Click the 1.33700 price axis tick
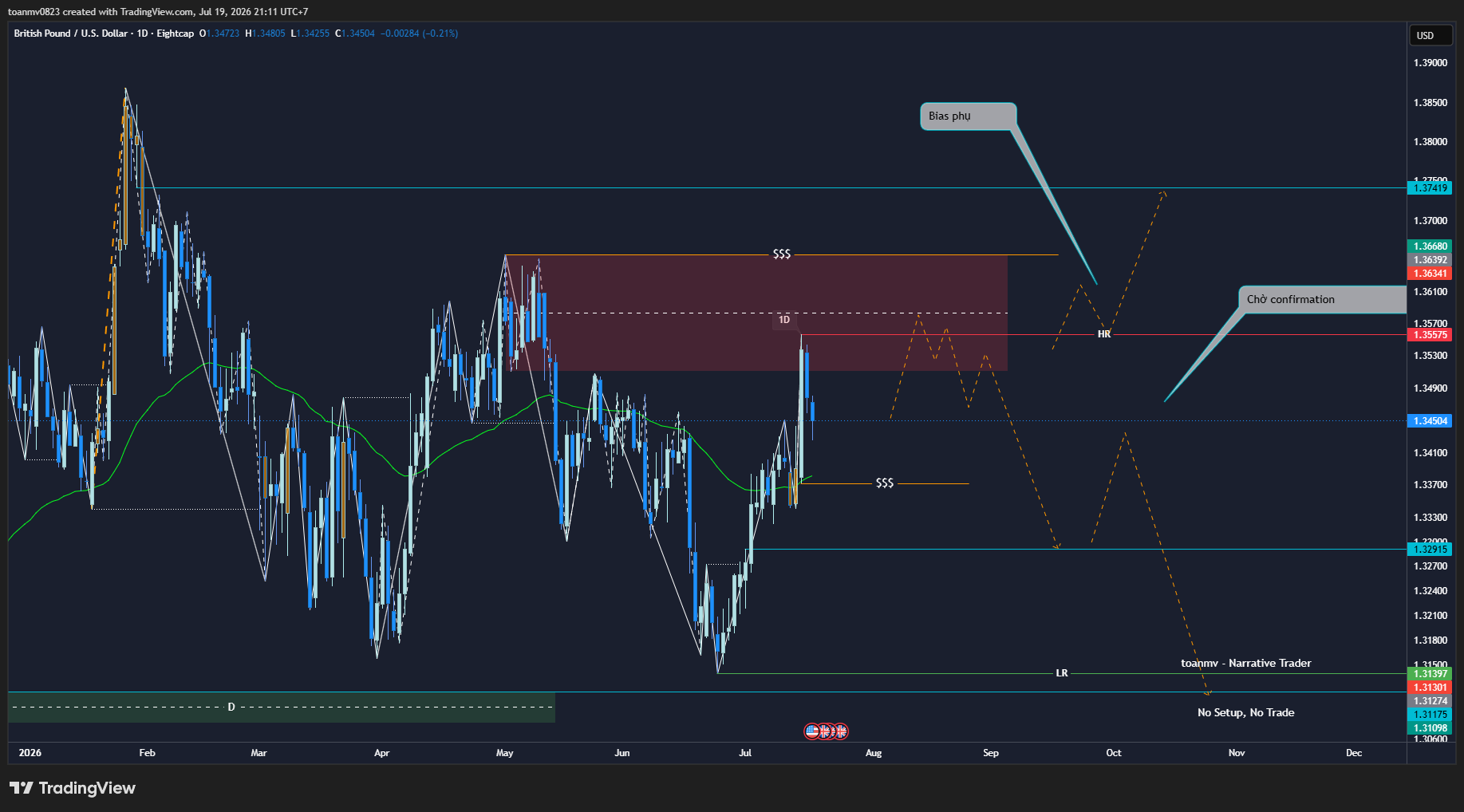The width and height of the screenshot is (1464, 812). pos(1430,485)
